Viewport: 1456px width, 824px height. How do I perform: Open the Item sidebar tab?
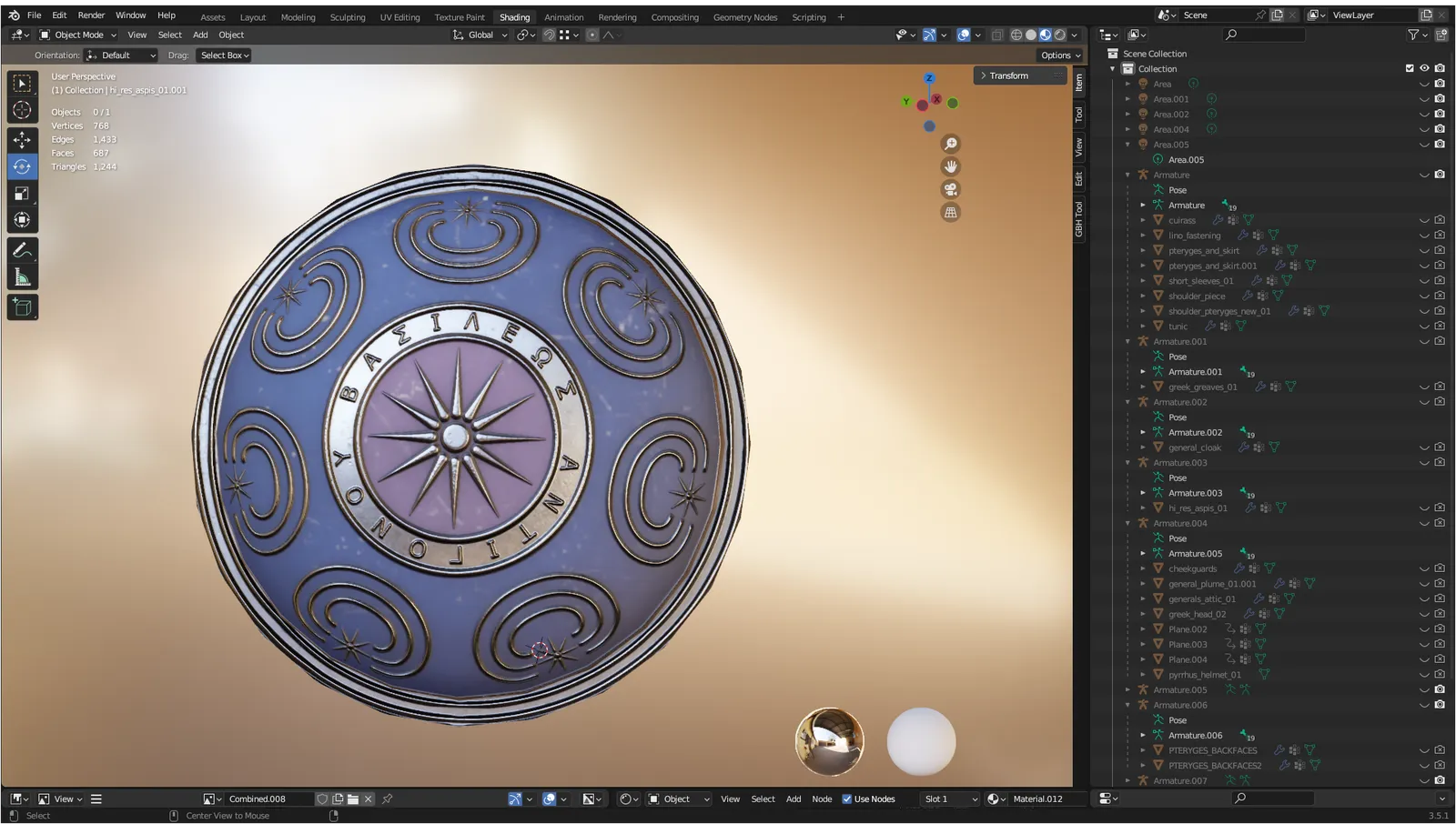[1078, 83]
